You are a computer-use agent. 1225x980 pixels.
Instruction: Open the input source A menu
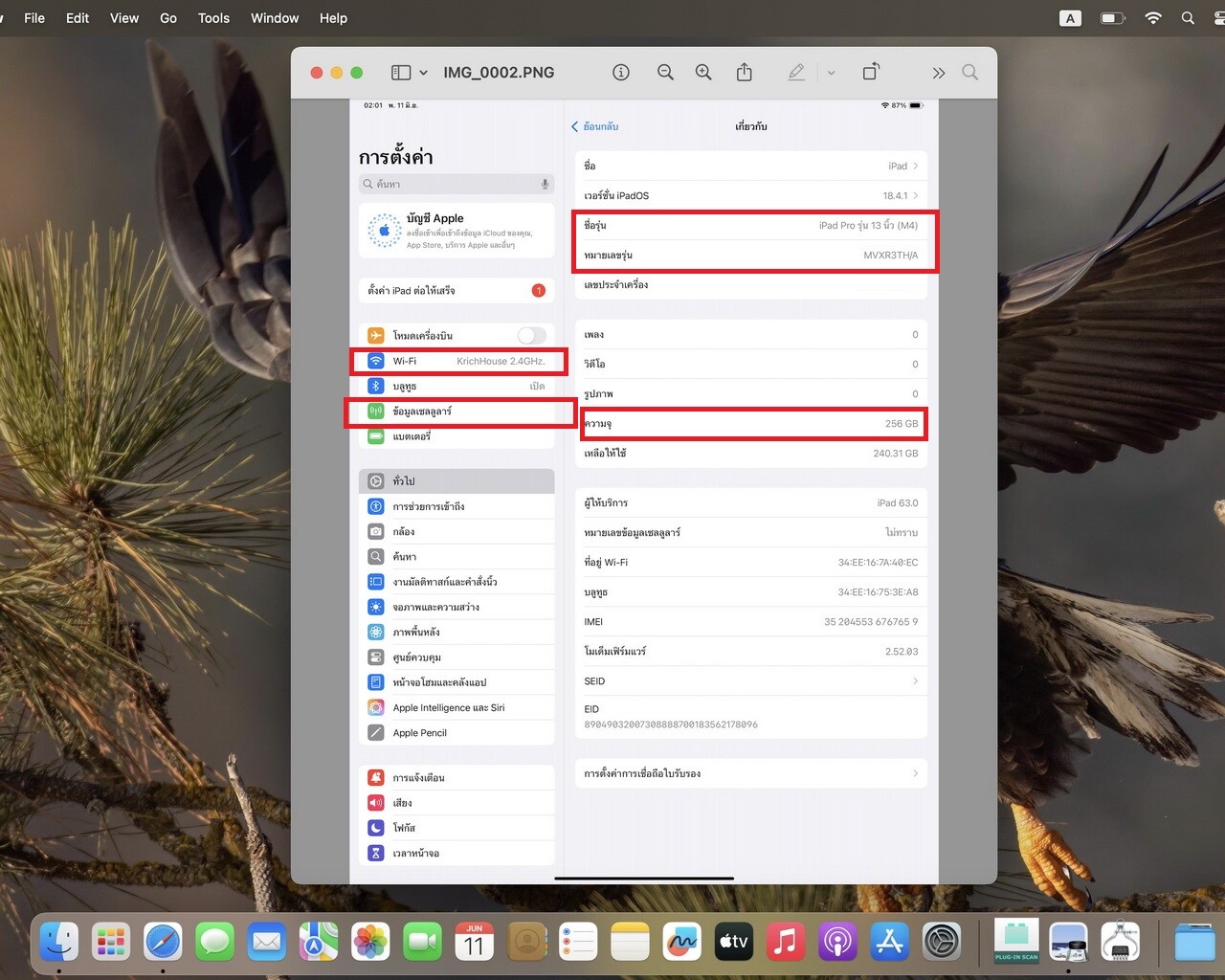pyautogui.click(x=1070, y=18)
